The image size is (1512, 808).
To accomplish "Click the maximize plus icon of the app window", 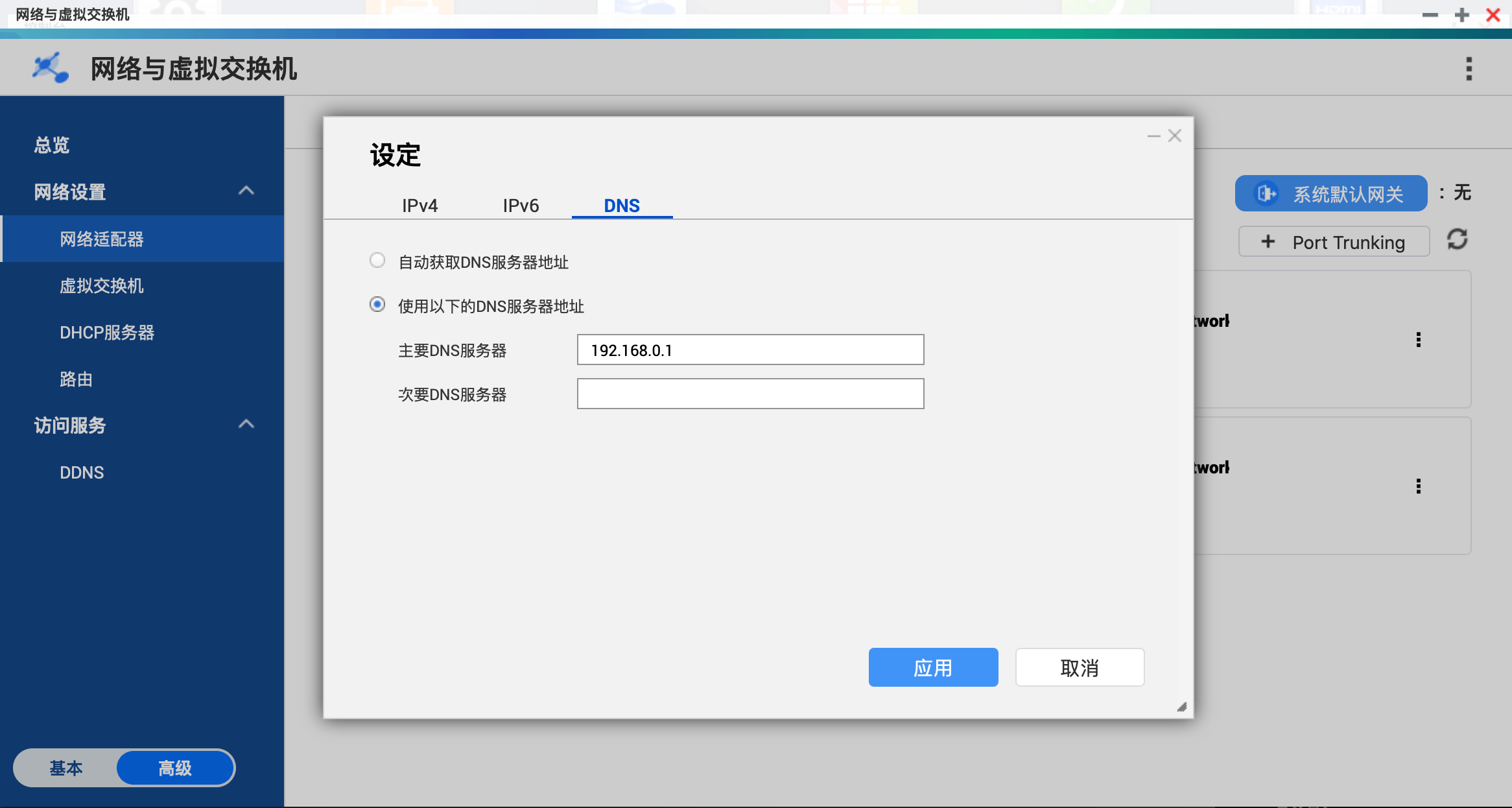I will pos(1462,15).
